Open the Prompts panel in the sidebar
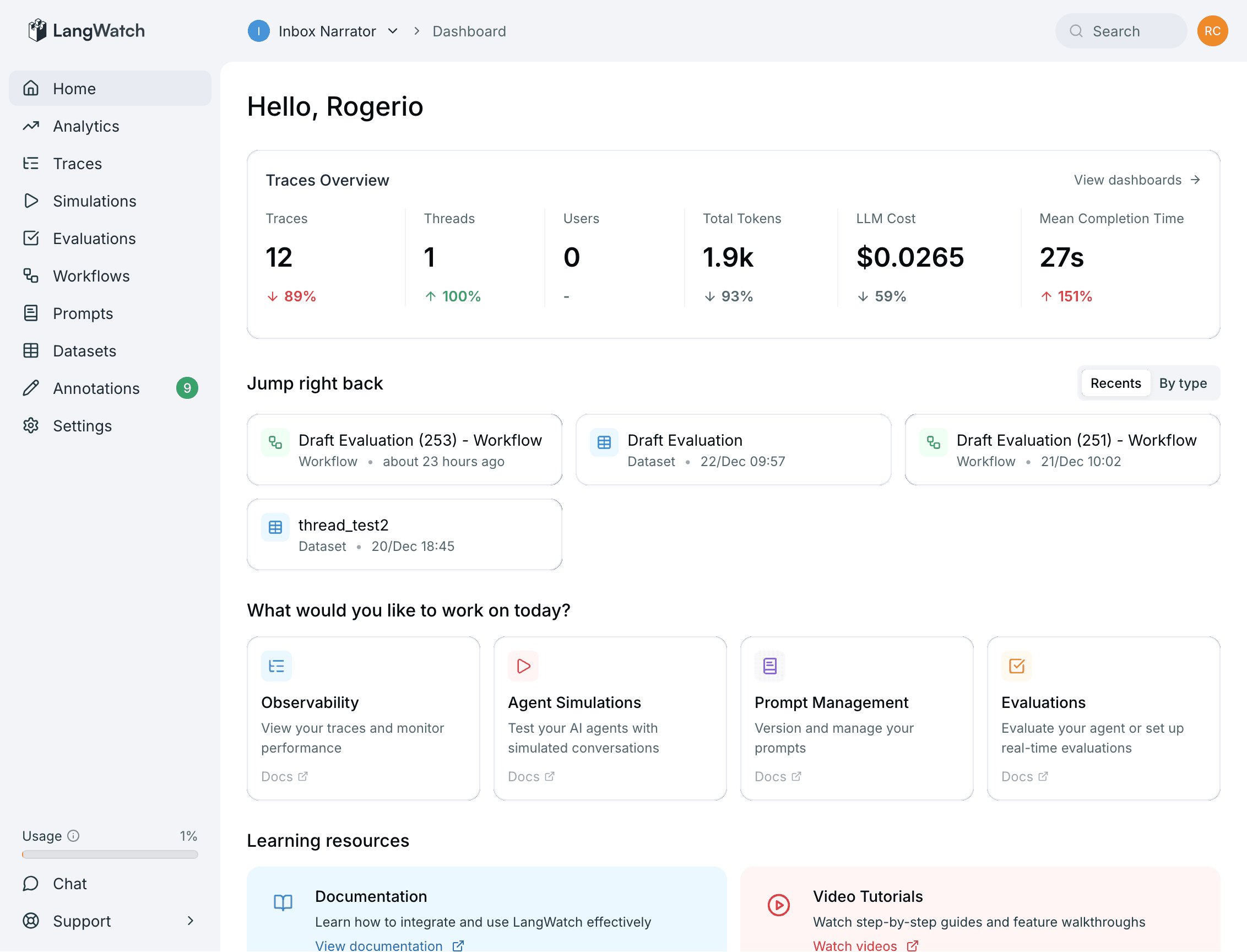Image resolution: width=1247 pixels, height=952 pixels. (83, 313)
